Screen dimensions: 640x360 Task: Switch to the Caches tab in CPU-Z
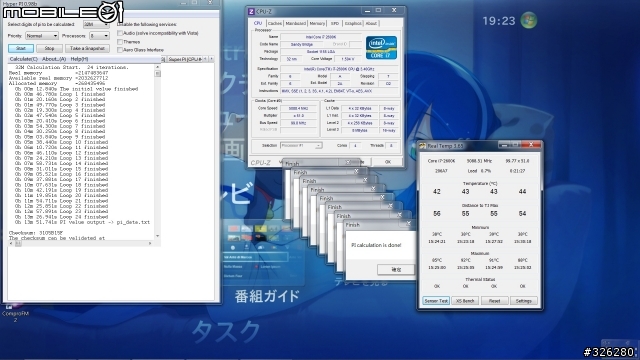(275, 24)
